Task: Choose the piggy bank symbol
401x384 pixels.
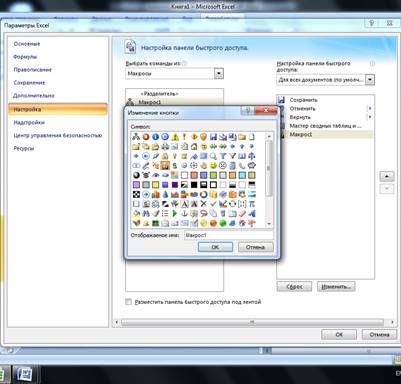Action: pyautogui.click(x=252, y=166)
